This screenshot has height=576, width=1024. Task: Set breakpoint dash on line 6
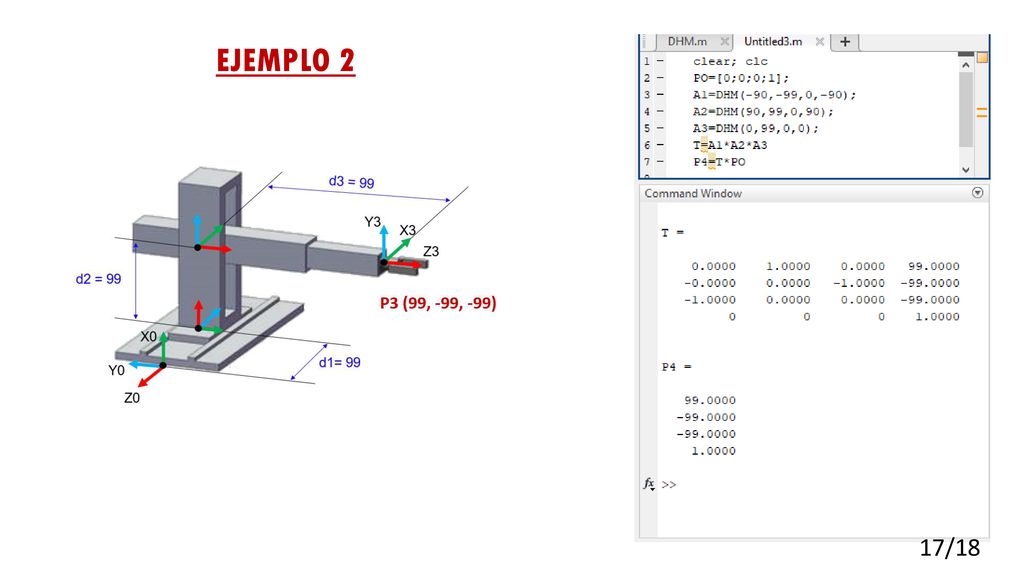[x=660, y=145]
